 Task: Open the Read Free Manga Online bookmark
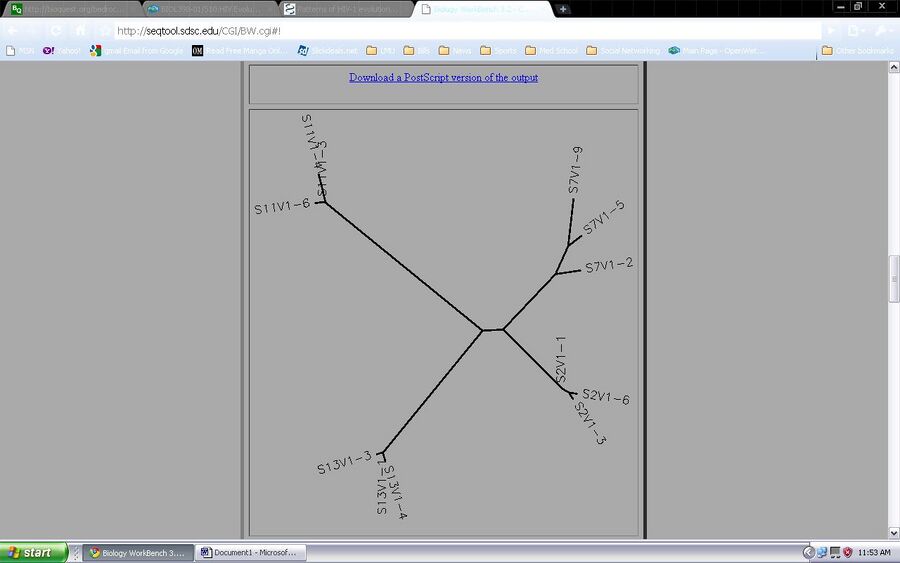point(238,50)
